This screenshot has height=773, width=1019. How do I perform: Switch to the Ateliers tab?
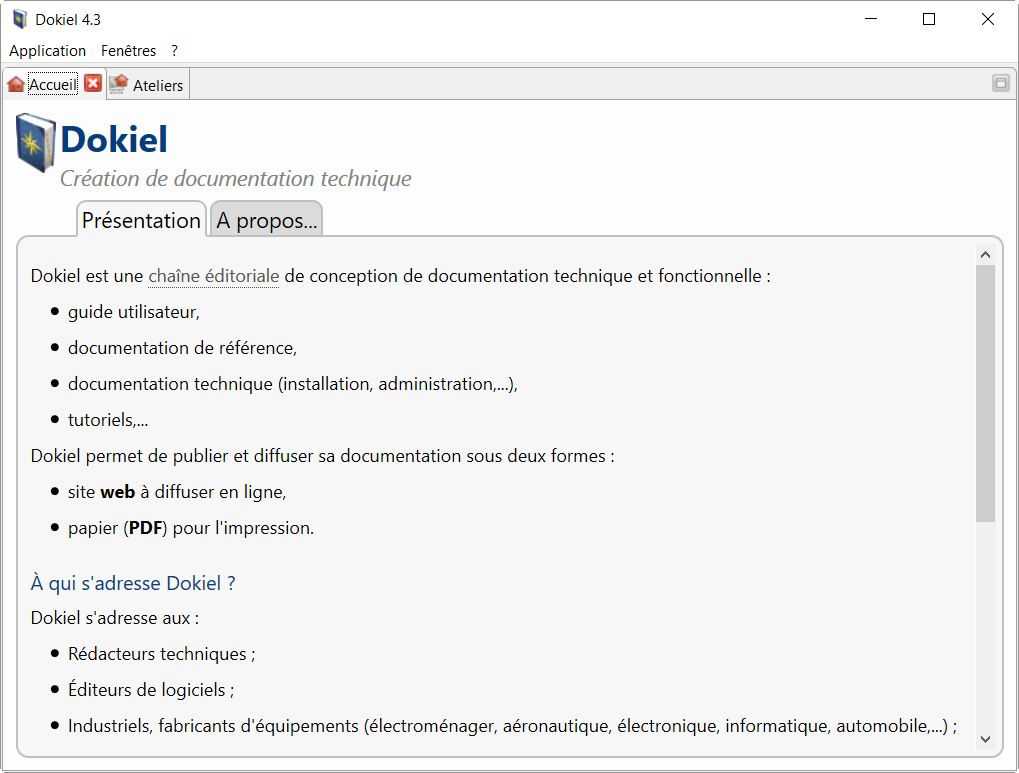(x=157, y=86)
